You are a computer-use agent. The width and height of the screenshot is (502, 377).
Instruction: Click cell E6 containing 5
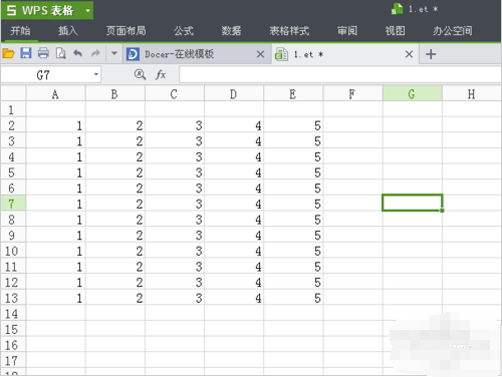pyautogui.click(x=293, y=188)
